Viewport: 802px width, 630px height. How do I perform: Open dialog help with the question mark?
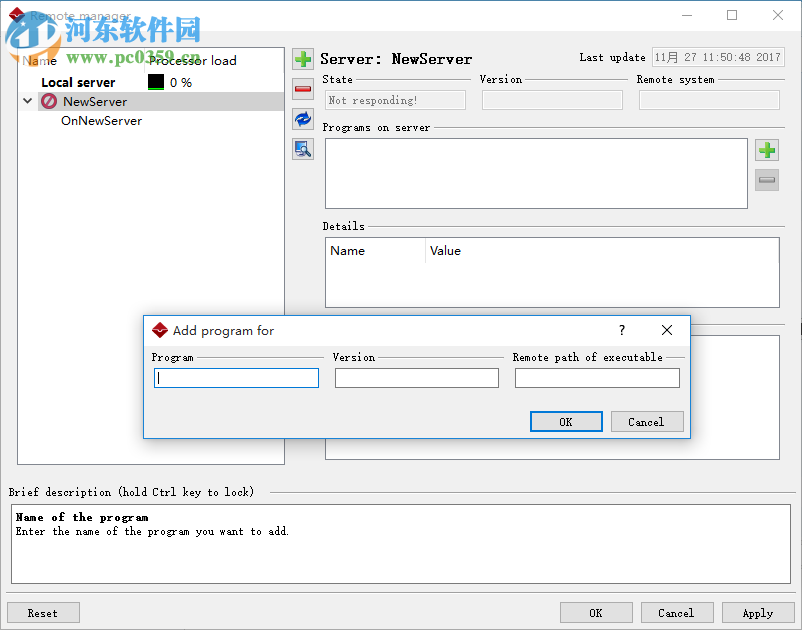coord(621,330)
